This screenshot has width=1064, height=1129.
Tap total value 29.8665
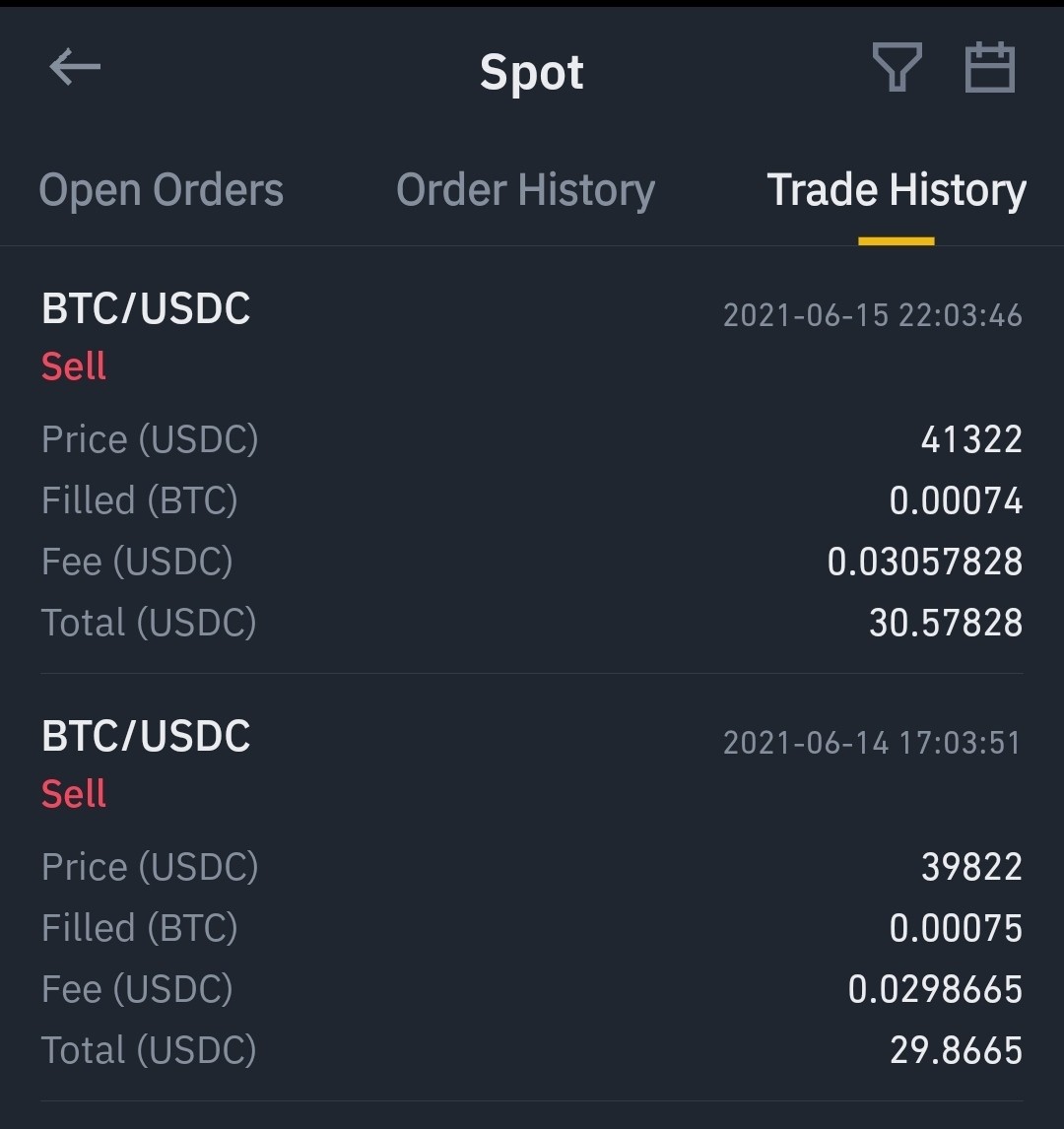click(x=956, y=1050)
